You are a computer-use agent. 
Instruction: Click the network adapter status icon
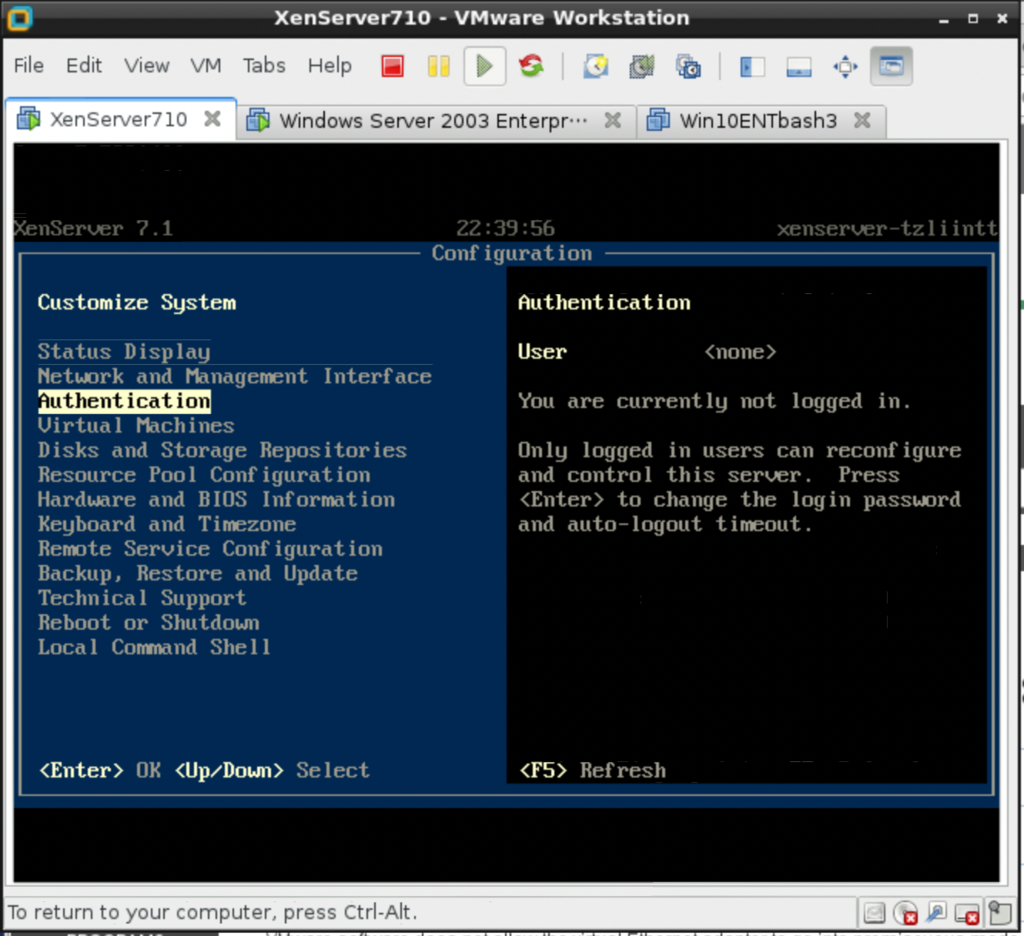[x=936, y=912]
